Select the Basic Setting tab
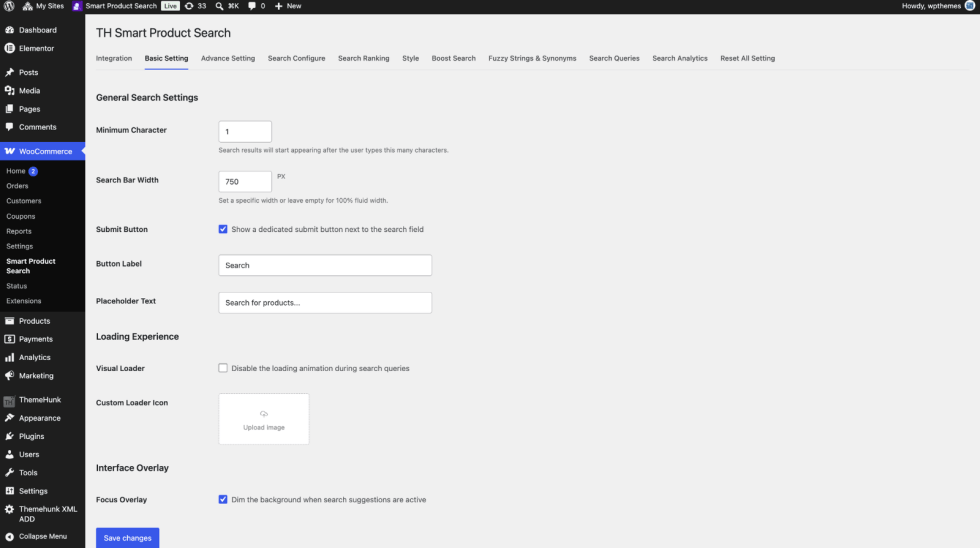The height and width of the screenshot is (548, 980). tap(166, 58)
